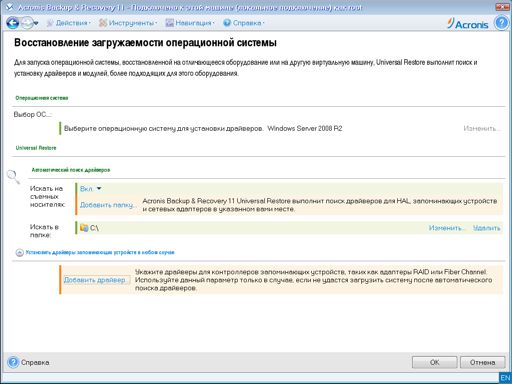Click Изменить link for operating system selection
Image resolution: width=512 pixels, height=384 pixels.
point(482,128)
